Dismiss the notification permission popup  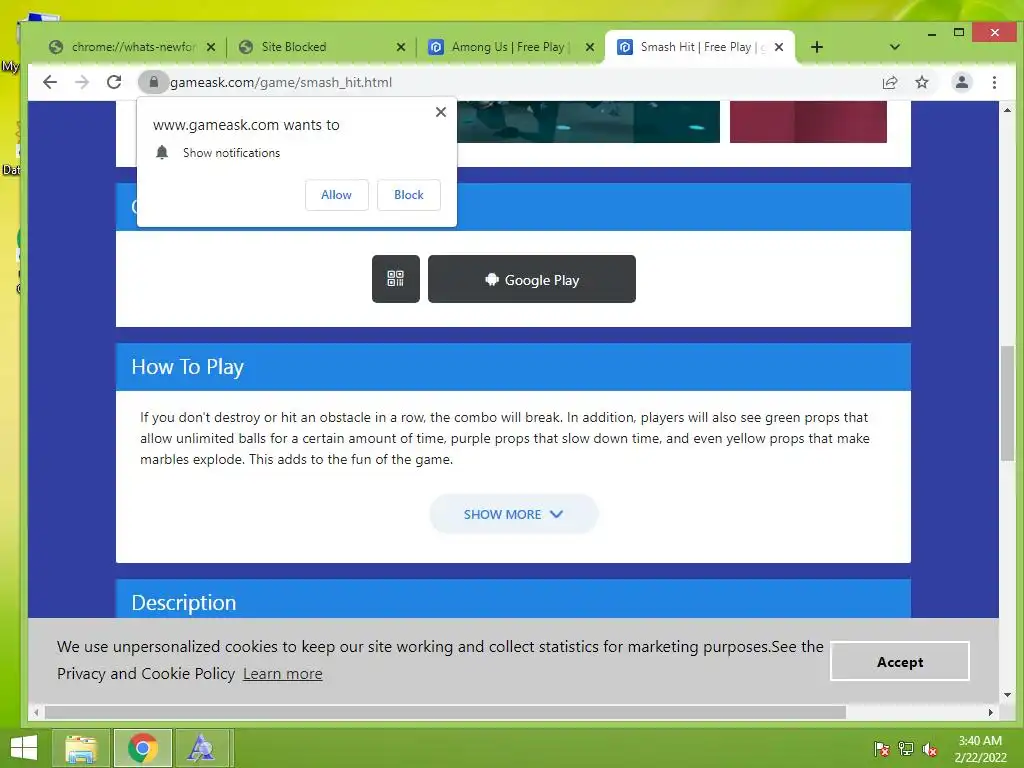click(x=441, y=112)
